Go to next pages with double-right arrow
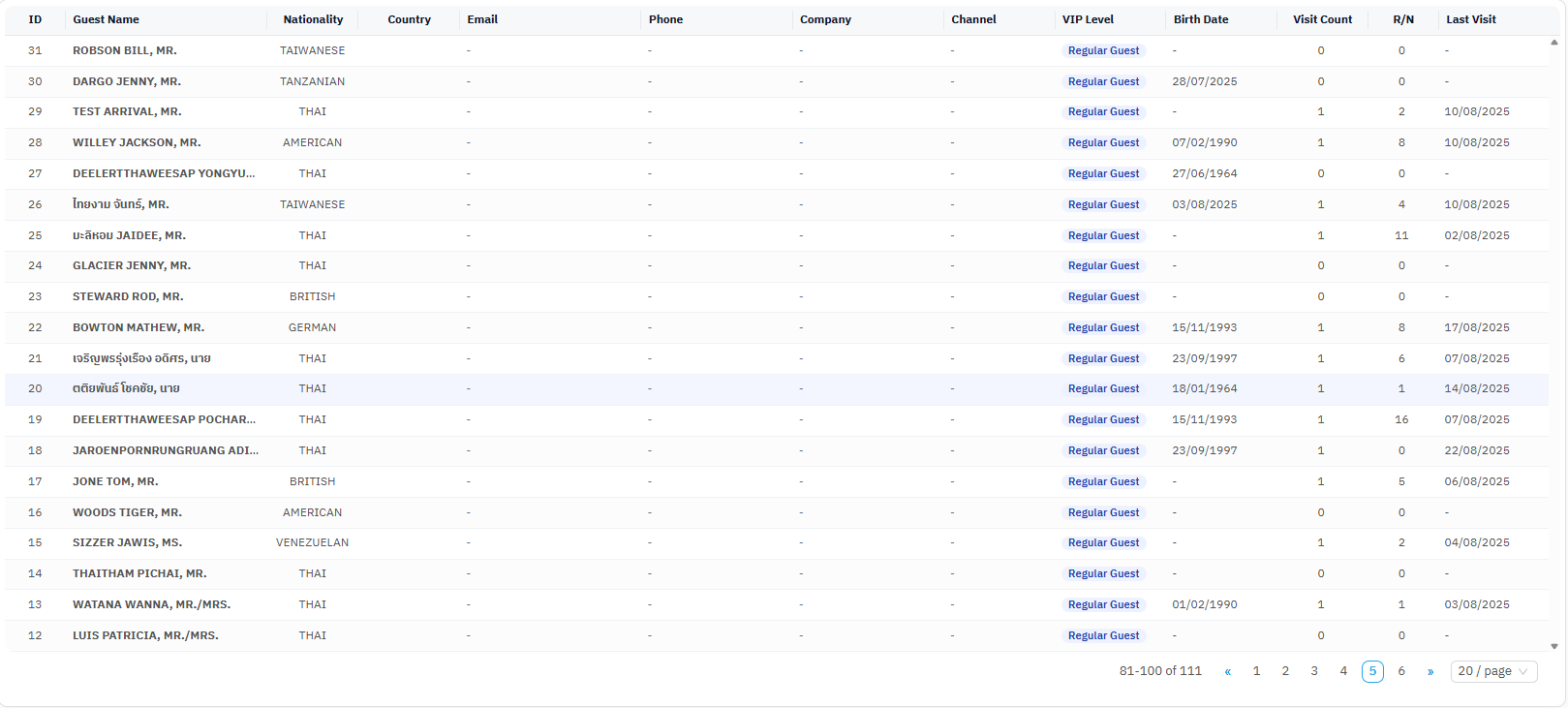 (x=1430, y=671)
